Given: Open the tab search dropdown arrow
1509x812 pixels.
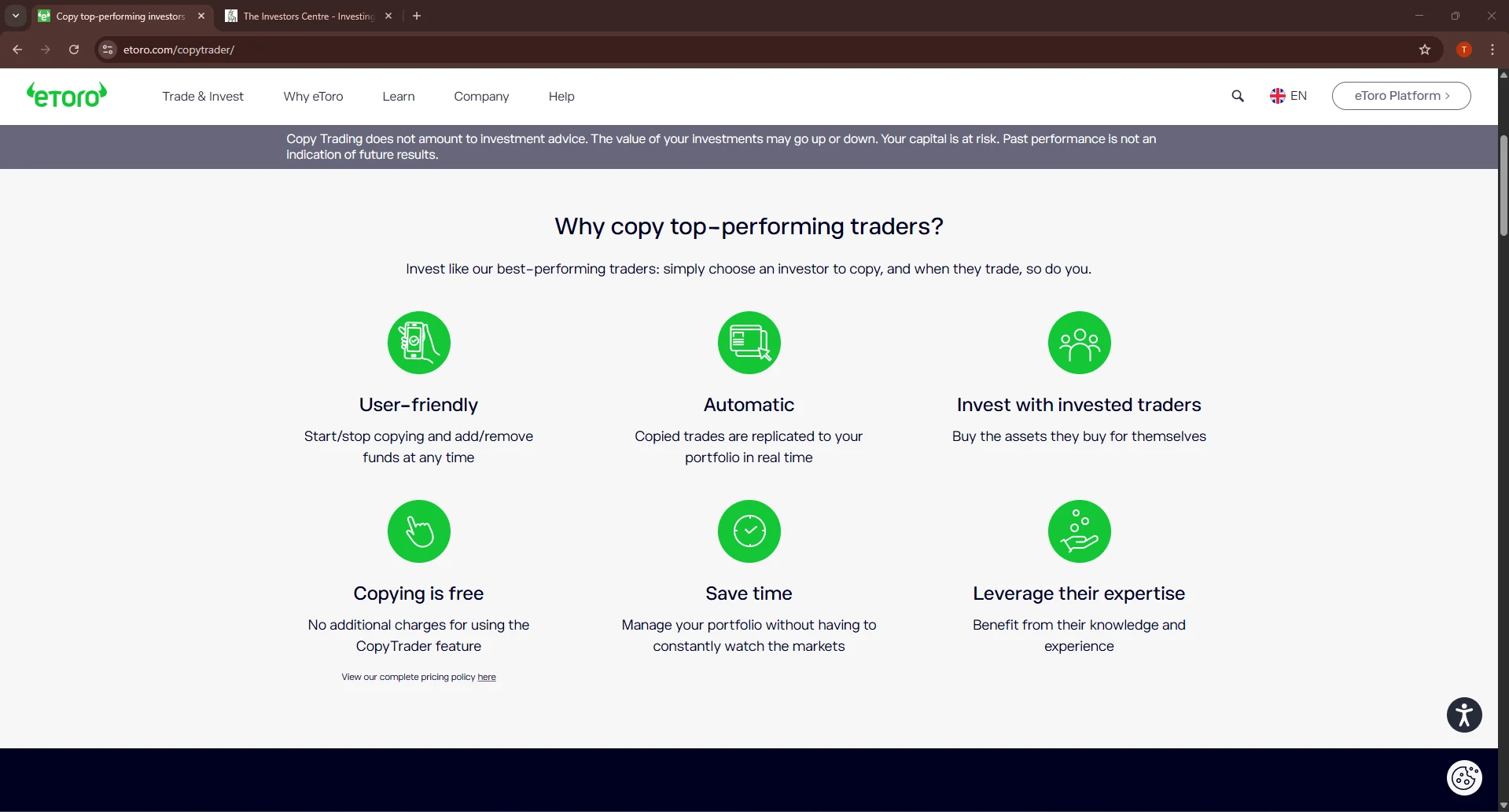Looking at the screenshot, I should pos(15,16).
